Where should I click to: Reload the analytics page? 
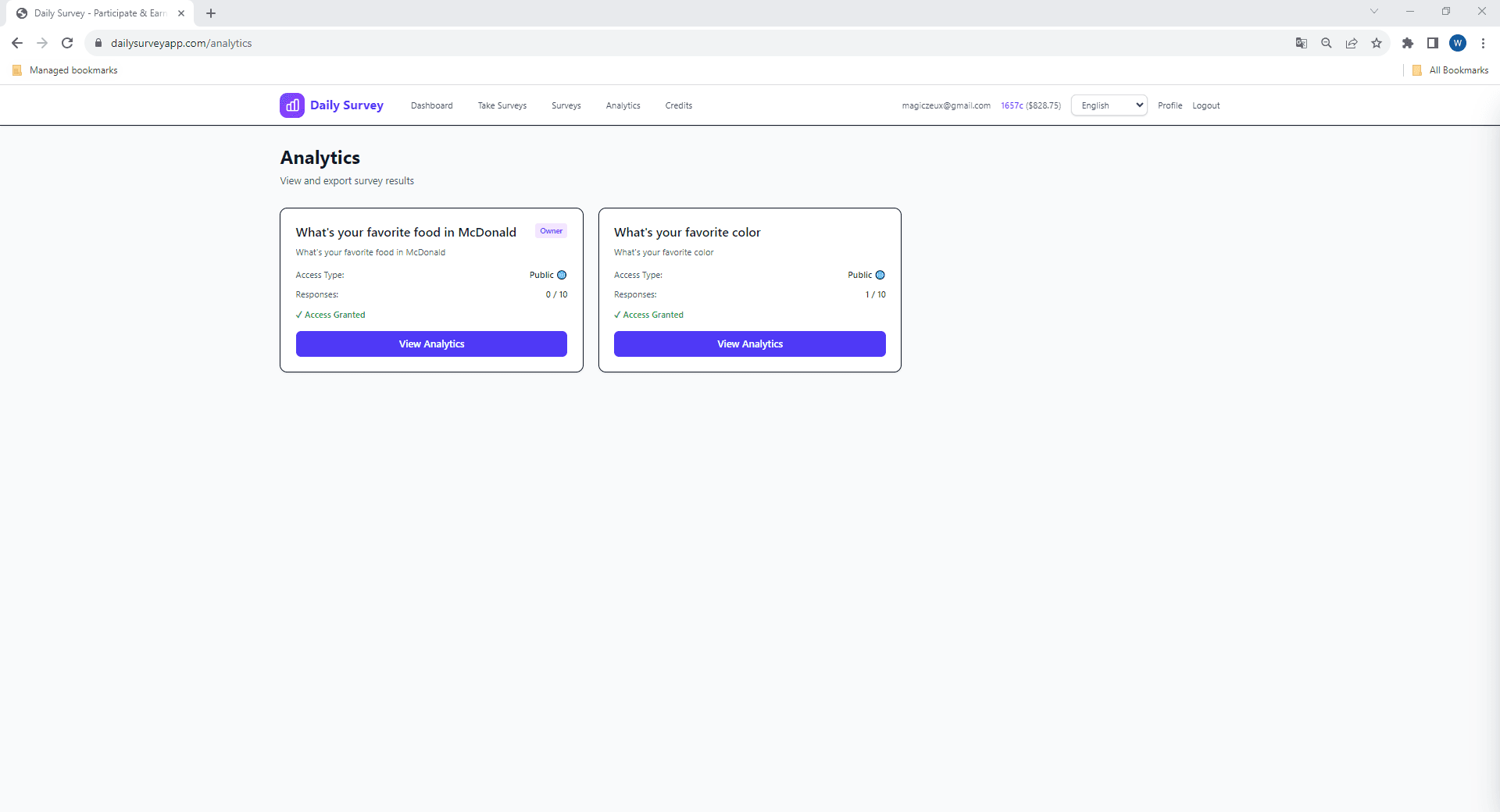pos(67,43)
